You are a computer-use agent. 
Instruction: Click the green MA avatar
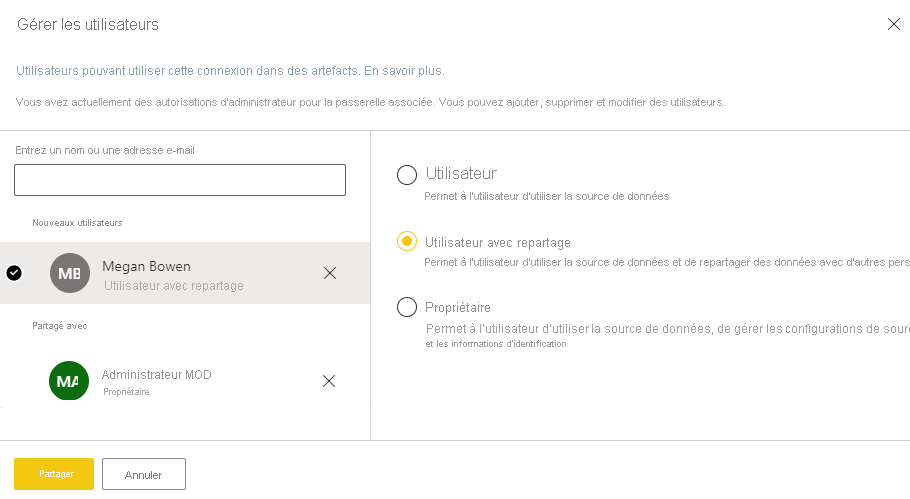(x=69, y=381)
